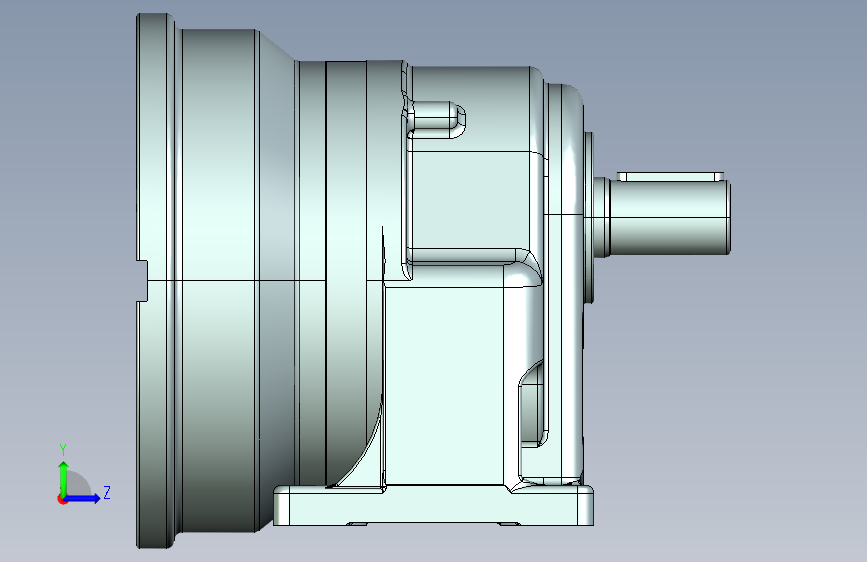Select the flat mounting foot base plate
Screen dimensions: 867x562
click(434, 506)
